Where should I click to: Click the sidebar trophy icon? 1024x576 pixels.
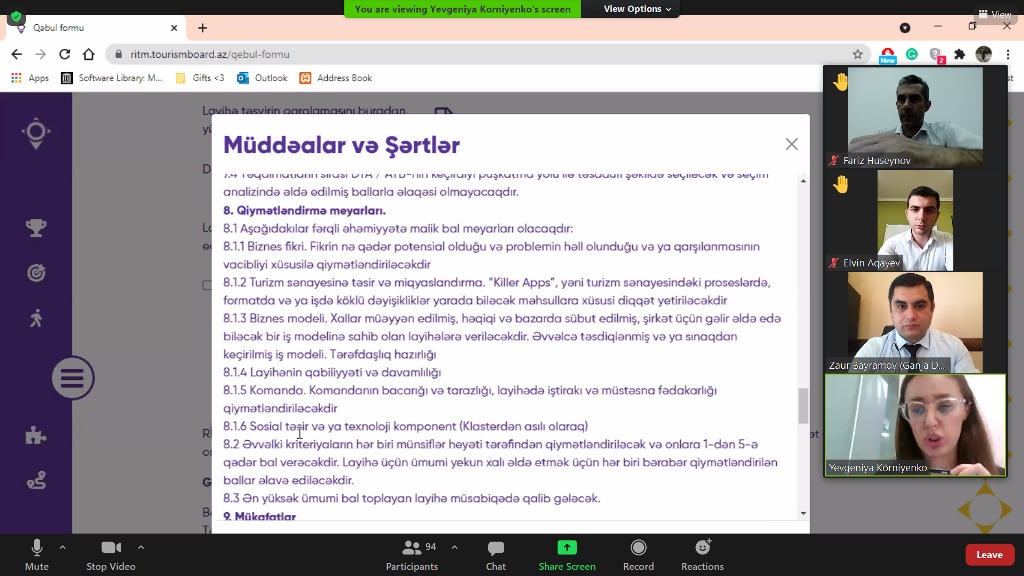[36, 228]
